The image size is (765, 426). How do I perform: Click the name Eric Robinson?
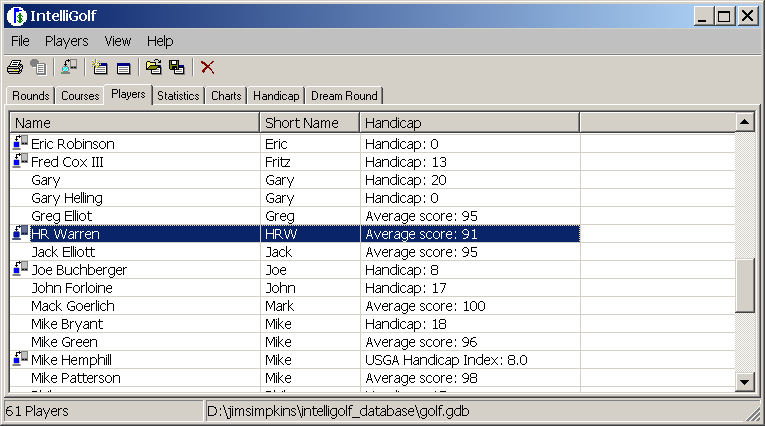pos(73,144)
